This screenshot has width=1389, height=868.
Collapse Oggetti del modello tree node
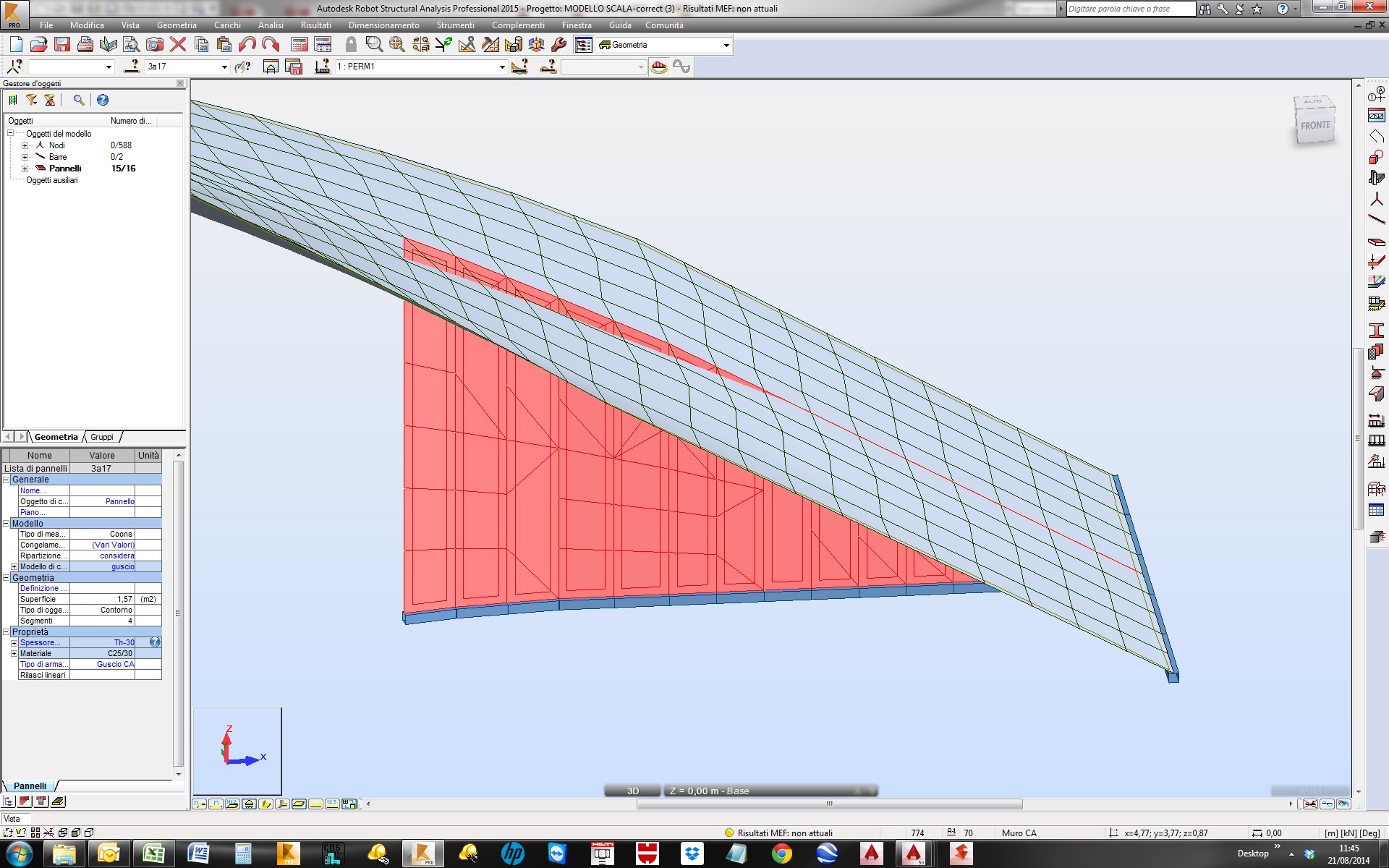click(11, 134)
